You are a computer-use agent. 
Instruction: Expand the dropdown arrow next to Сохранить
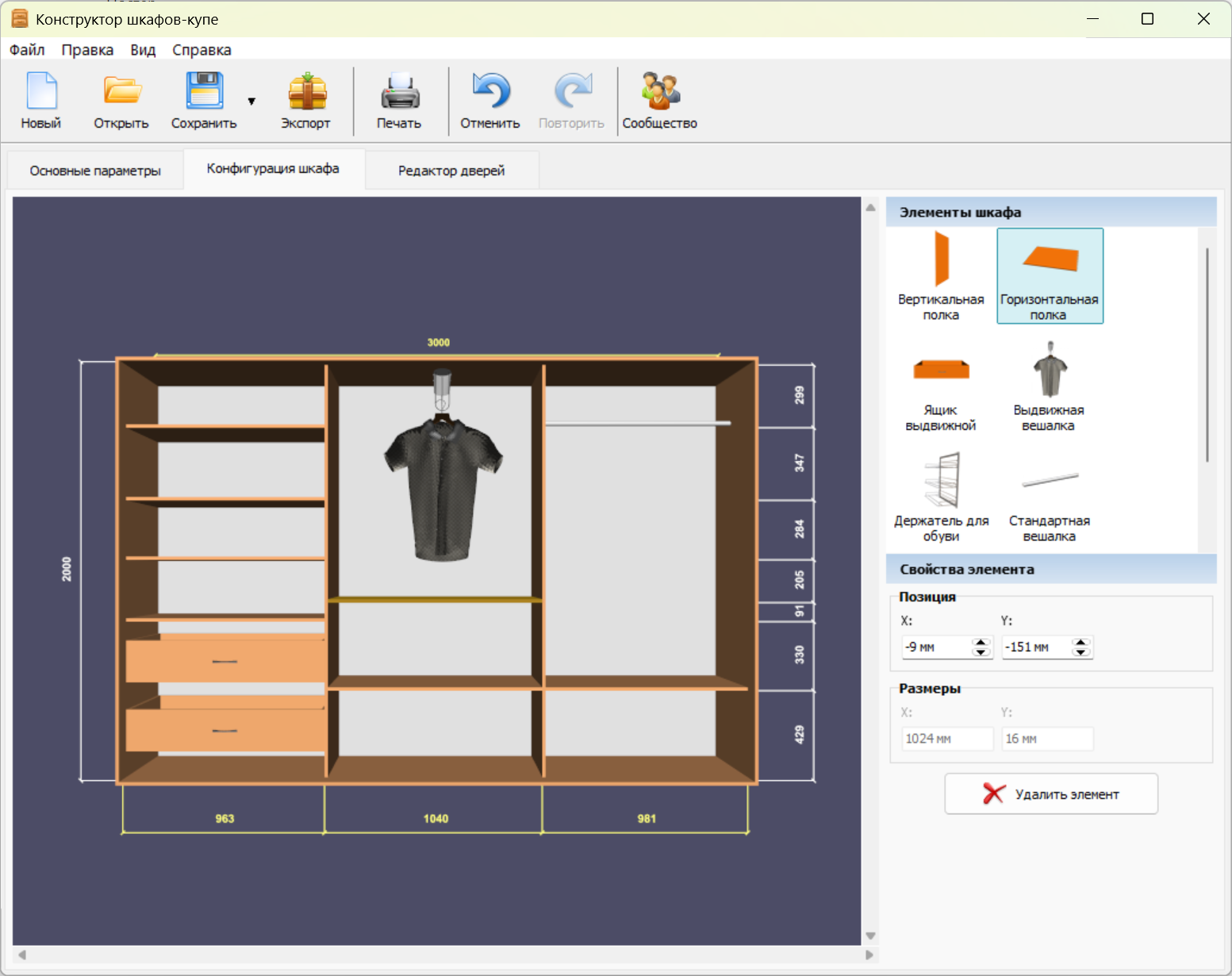pos(251,101)
